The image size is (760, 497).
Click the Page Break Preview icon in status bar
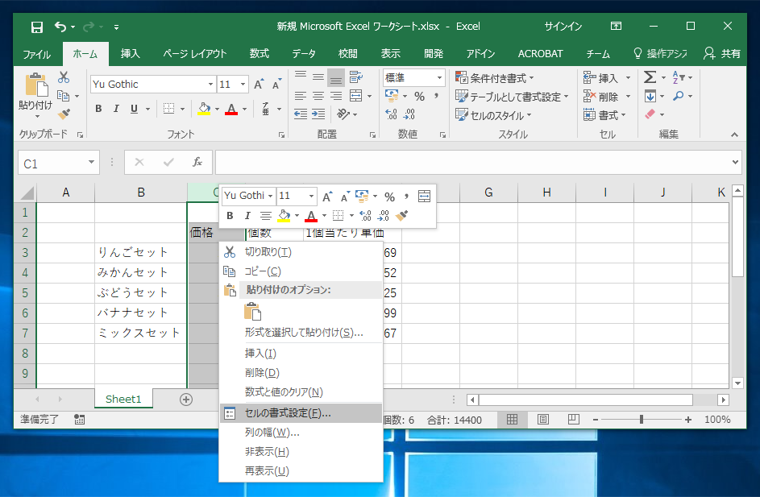click(573, 419)
